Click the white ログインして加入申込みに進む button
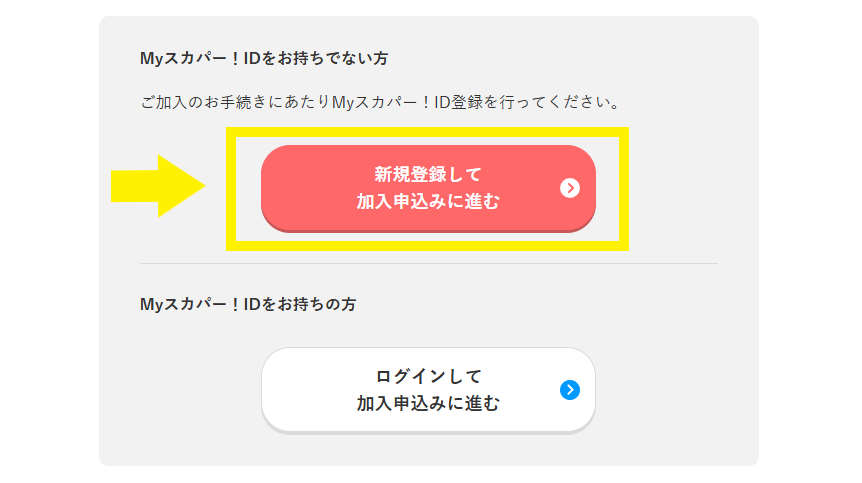This screenshot has height=483, width=862. click(428, 390)
